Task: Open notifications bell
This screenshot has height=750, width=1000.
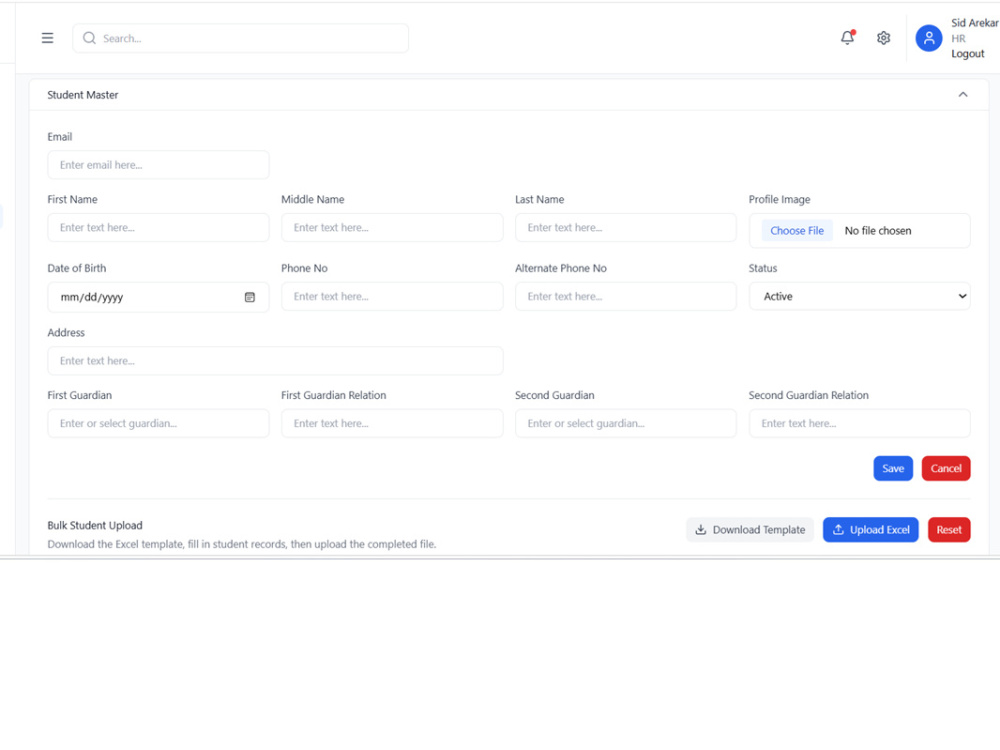Action: point(848,38)
